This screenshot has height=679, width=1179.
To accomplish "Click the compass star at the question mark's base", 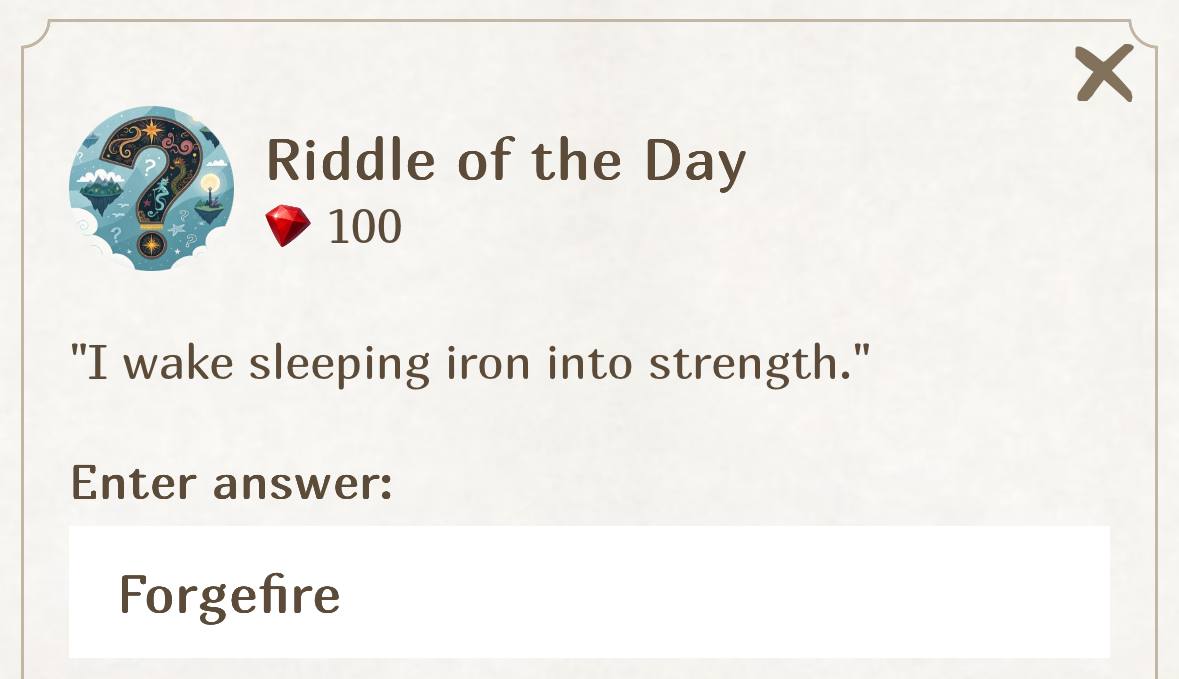I will coord(151,243).
